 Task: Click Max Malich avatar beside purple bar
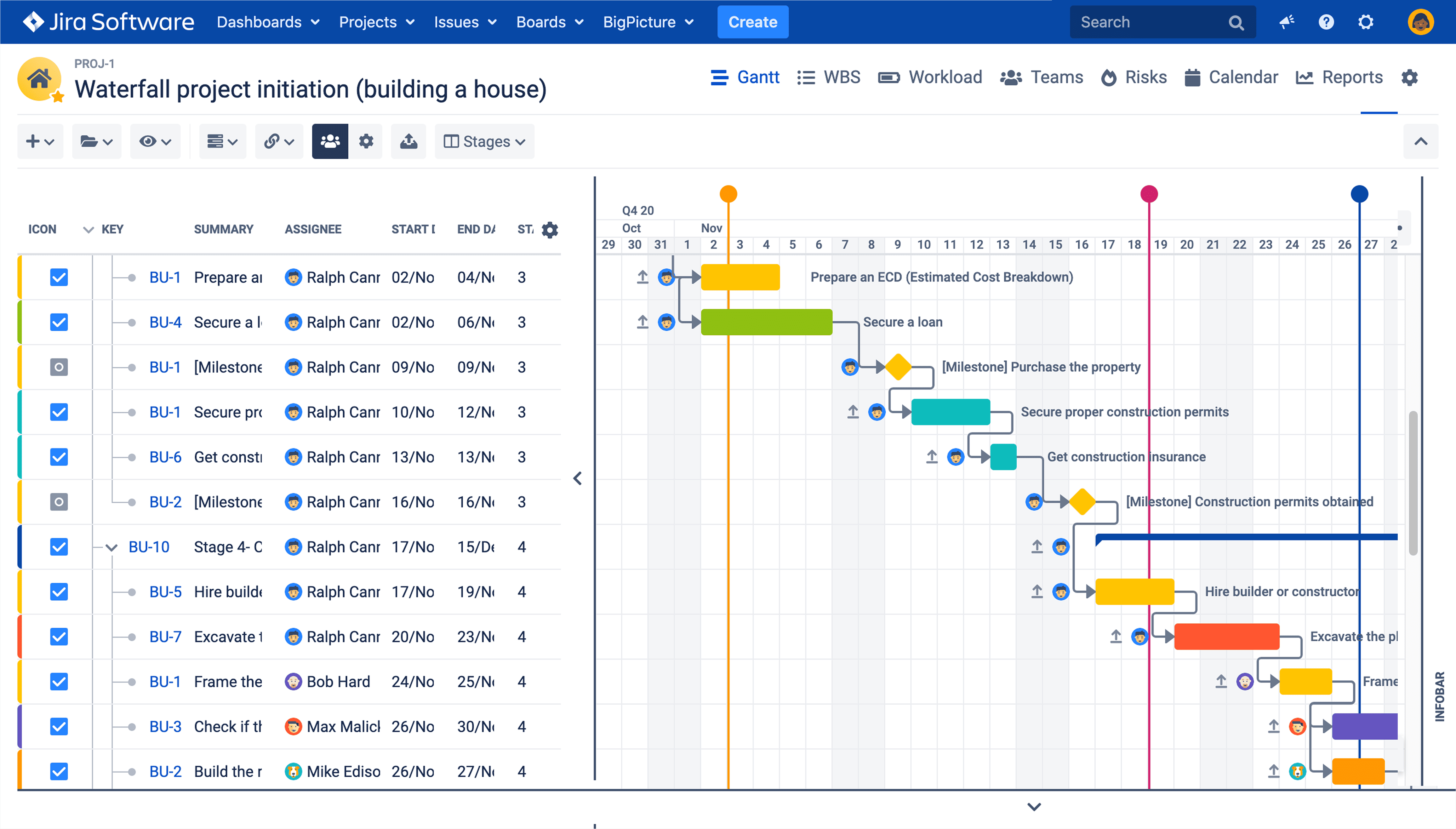[x=1297, y=727]
